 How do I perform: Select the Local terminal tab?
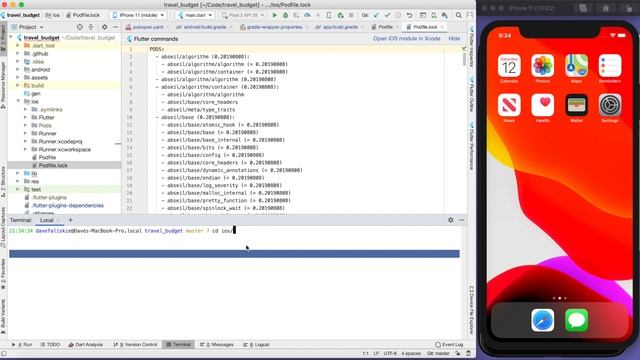coord(47,220)
